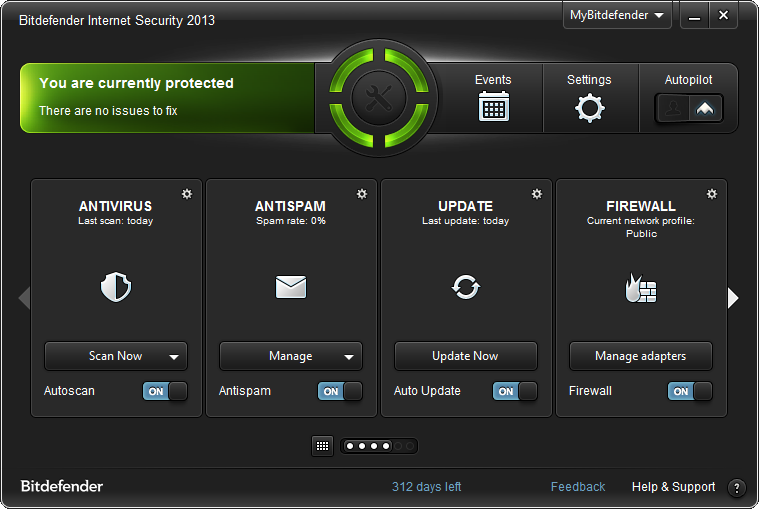The height and width of the screenshot is (509, 759).
Task: Click the Events calendar icon
Action: tap(493, 106)
